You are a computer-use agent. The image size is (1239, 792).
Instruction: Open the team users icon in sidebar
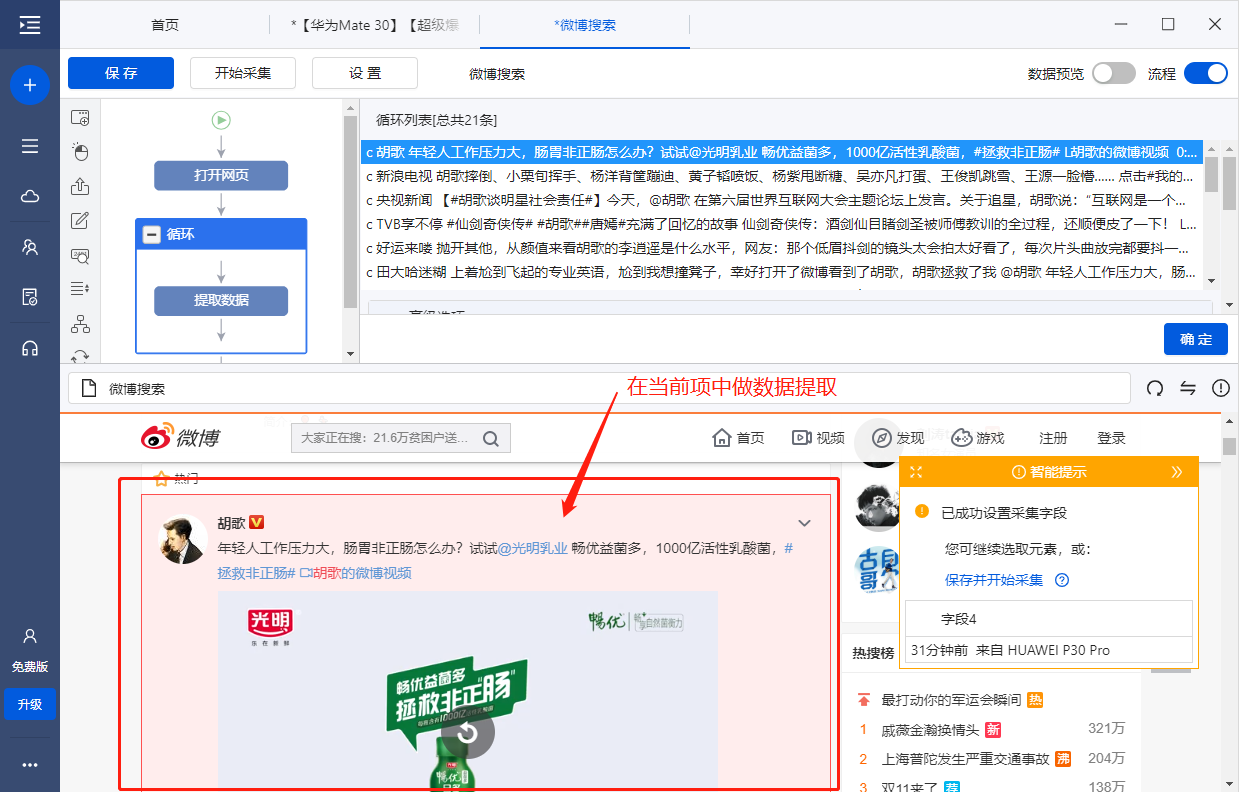[30, 247]
